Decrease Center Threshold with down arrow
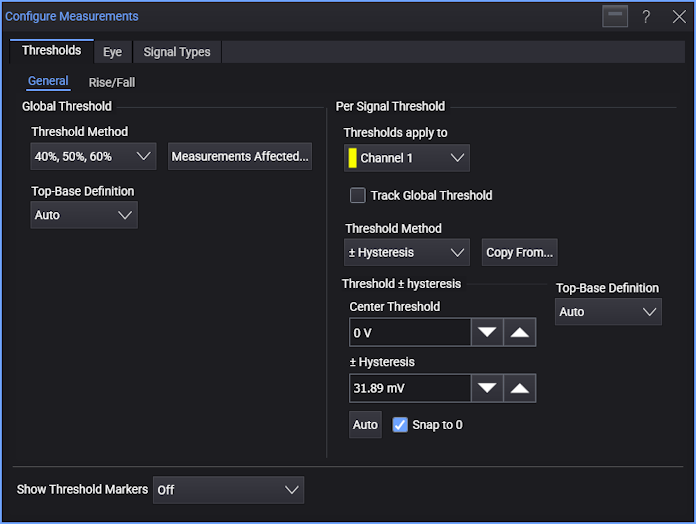The height and width of the screenshot is (524, 696). tap(487, 332)
